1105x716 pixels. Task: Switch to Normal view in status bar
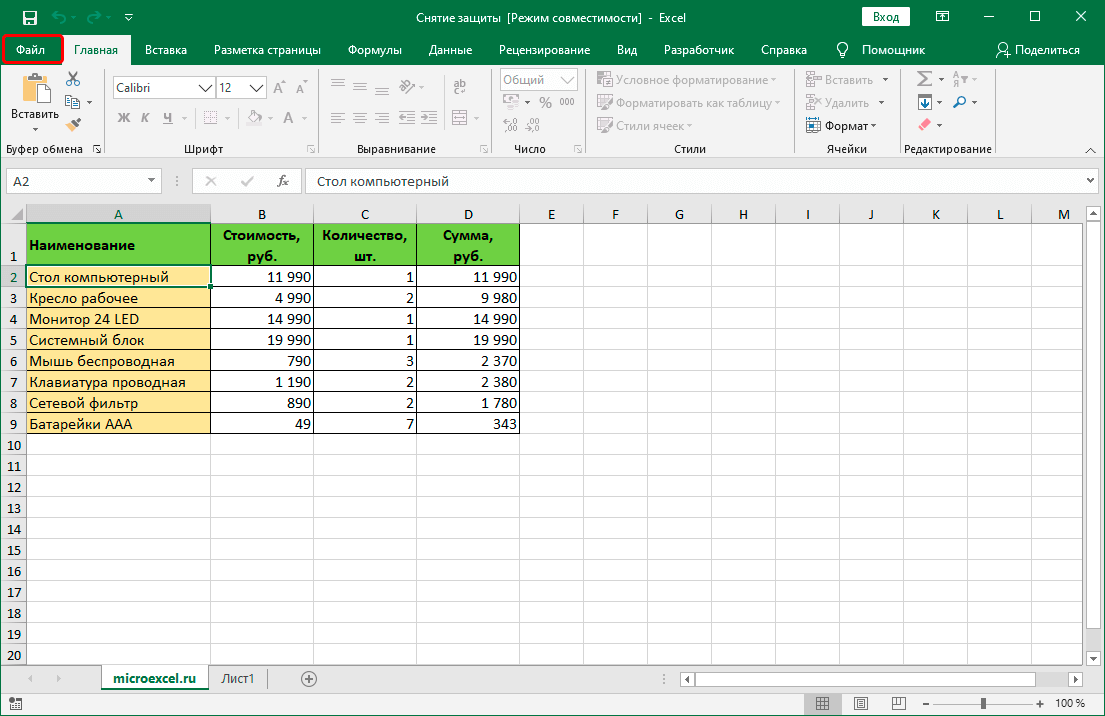[822, 703]
